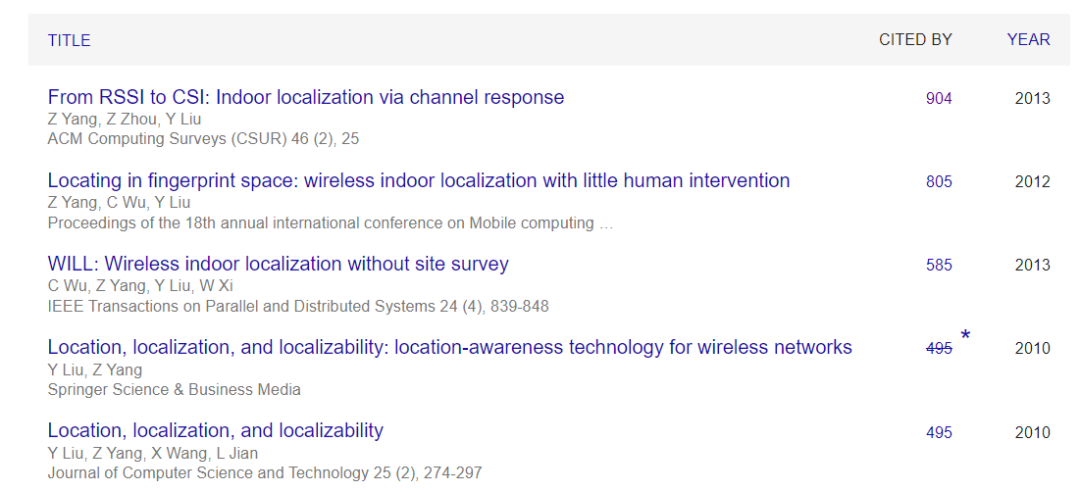
Task: Click the 585 cited-by number
Action: tap(939, 265)
